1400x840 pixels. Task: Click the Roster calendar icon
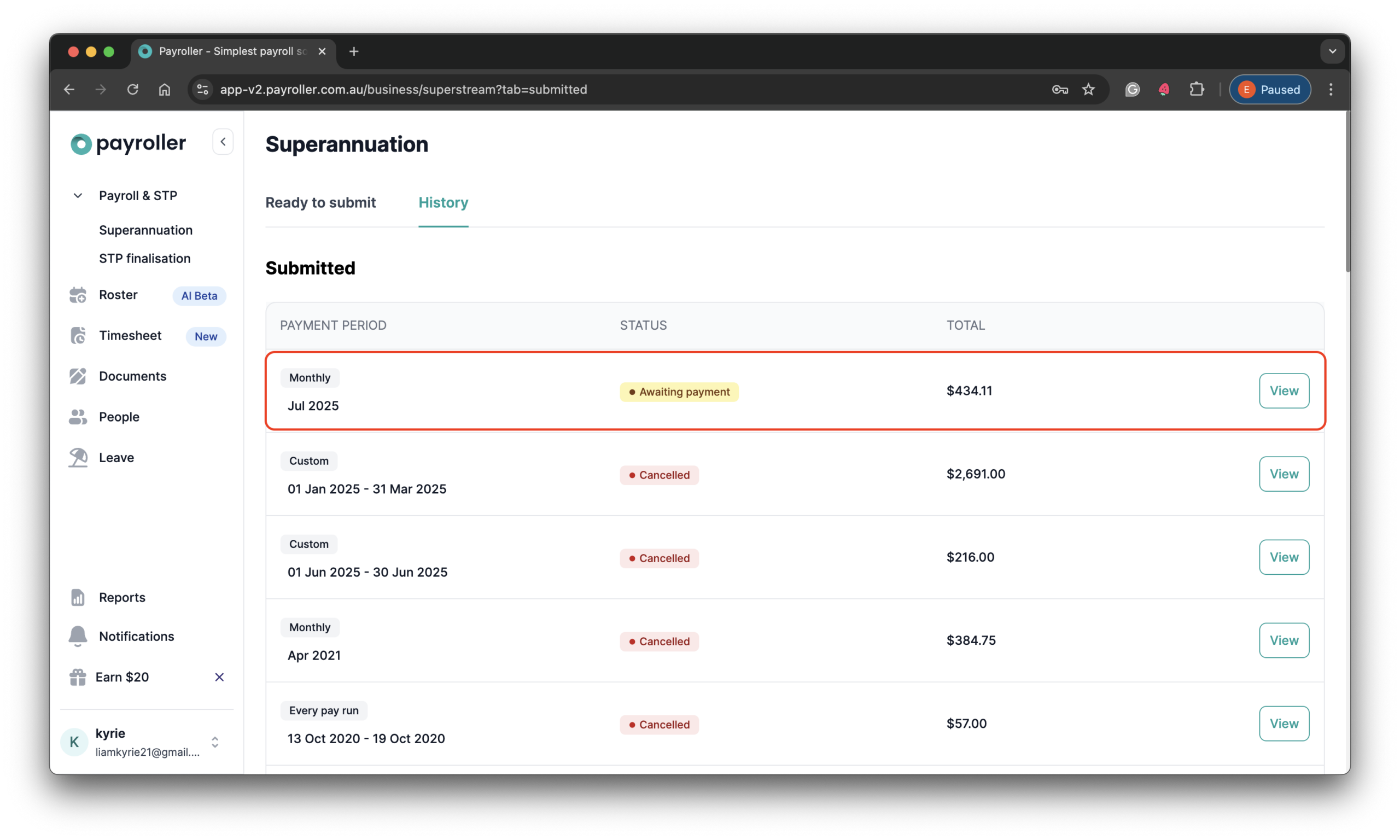click(x=78, y=295)
